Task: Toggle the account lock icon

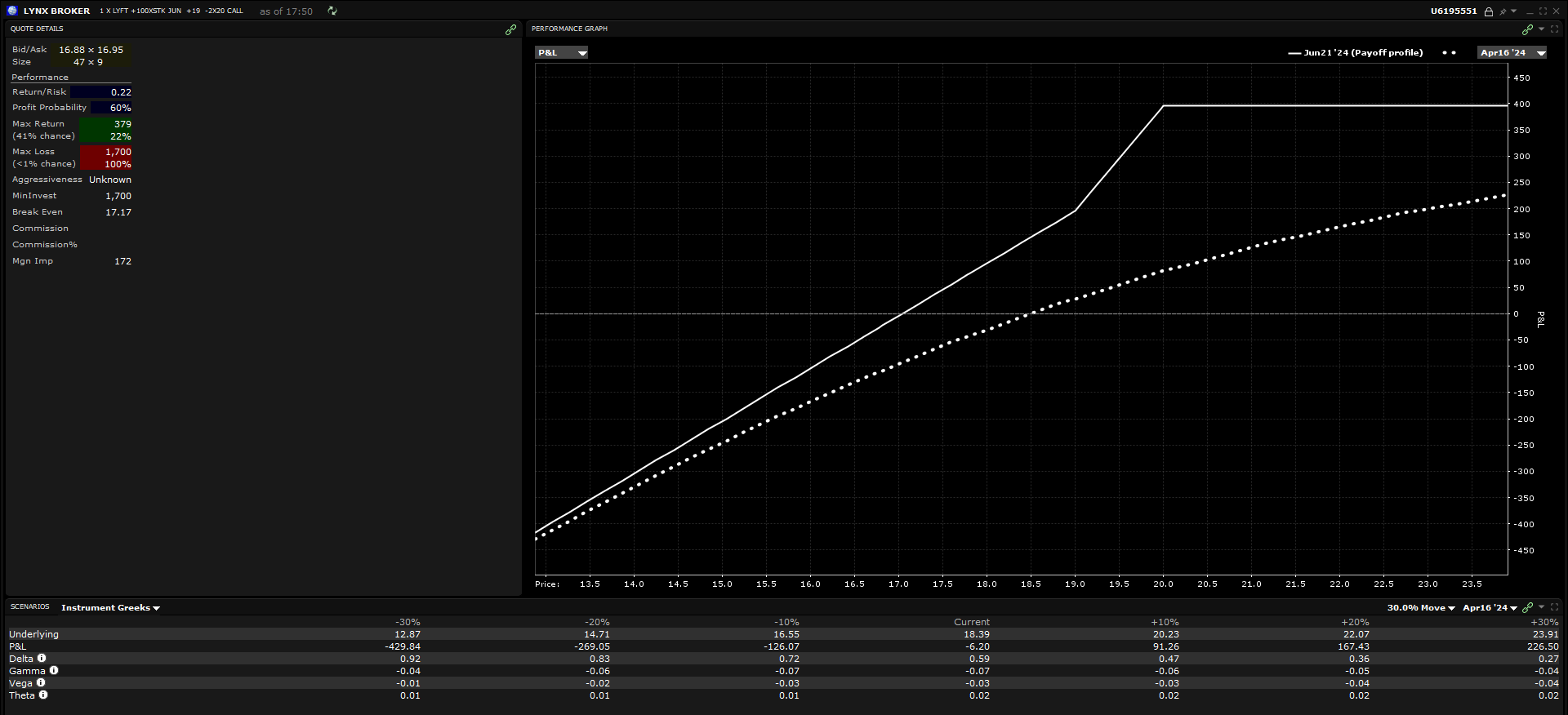Action: (x=1489, y=11)
